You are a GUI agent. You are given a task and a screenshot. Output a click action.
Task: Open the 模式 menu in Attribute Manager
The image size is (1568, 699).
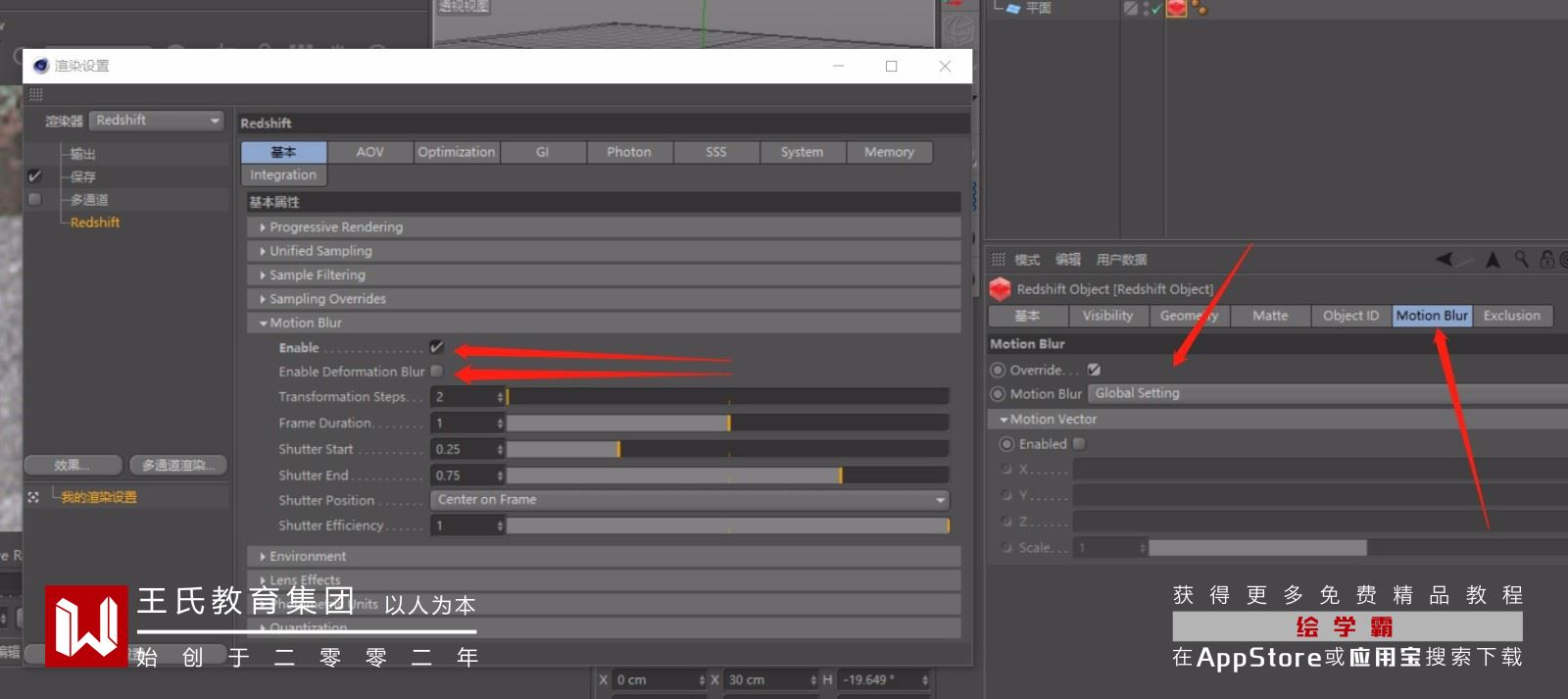click(1027, 260)
